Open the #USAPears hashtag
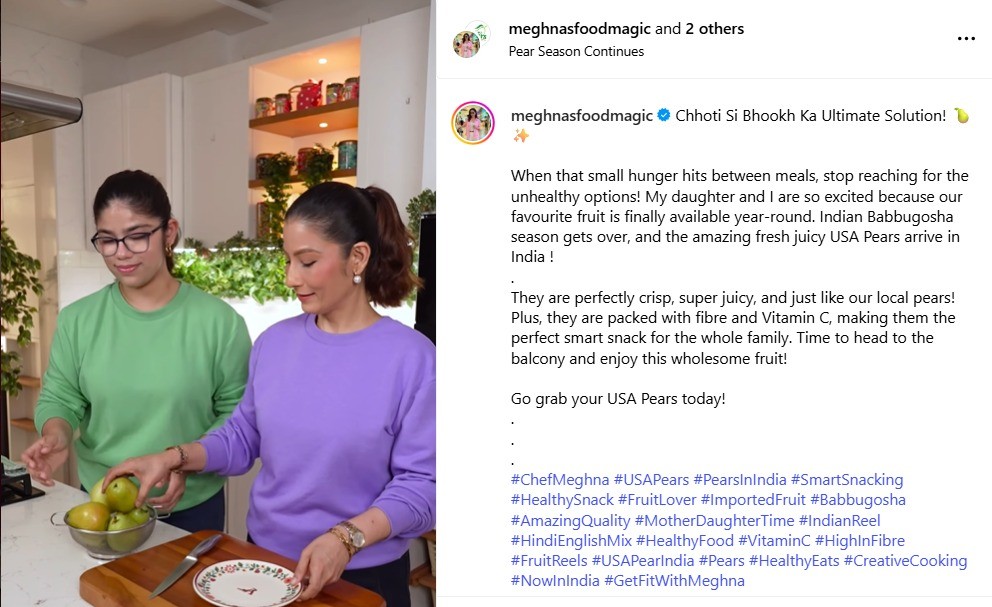992x607 pixels. 651,480
